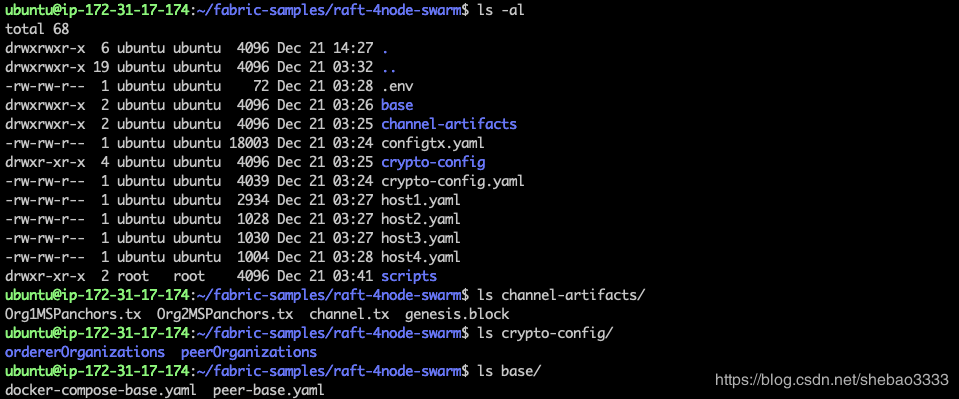Click the 'host2.yaml' filename

tap(421, 219)
